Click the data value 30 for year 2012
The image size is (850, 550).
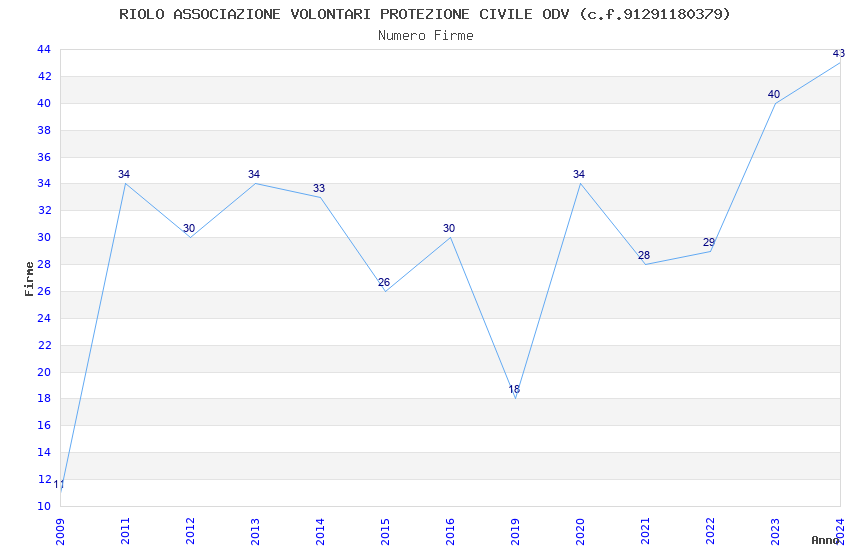[x=189, y=229]
